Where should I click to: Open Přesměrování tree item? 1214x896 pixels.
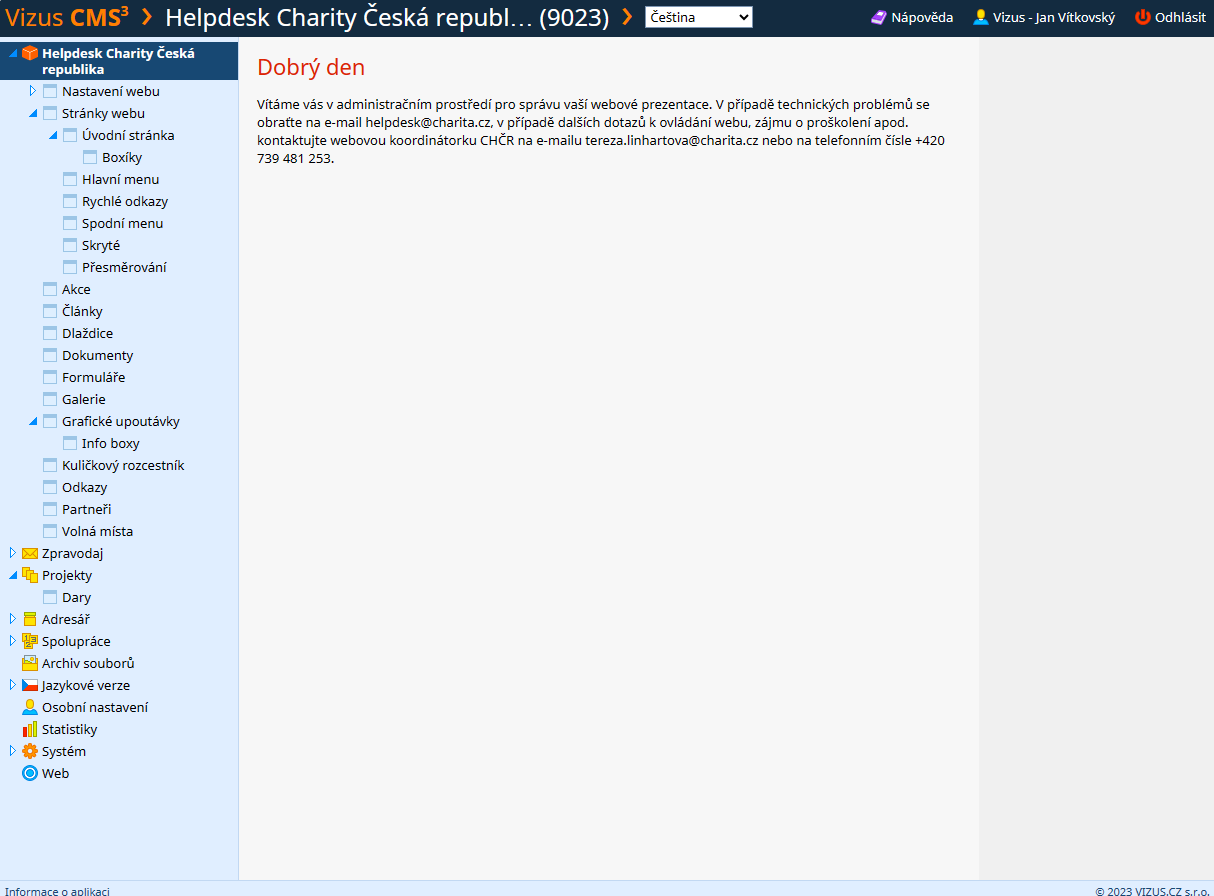click(124, 267)
